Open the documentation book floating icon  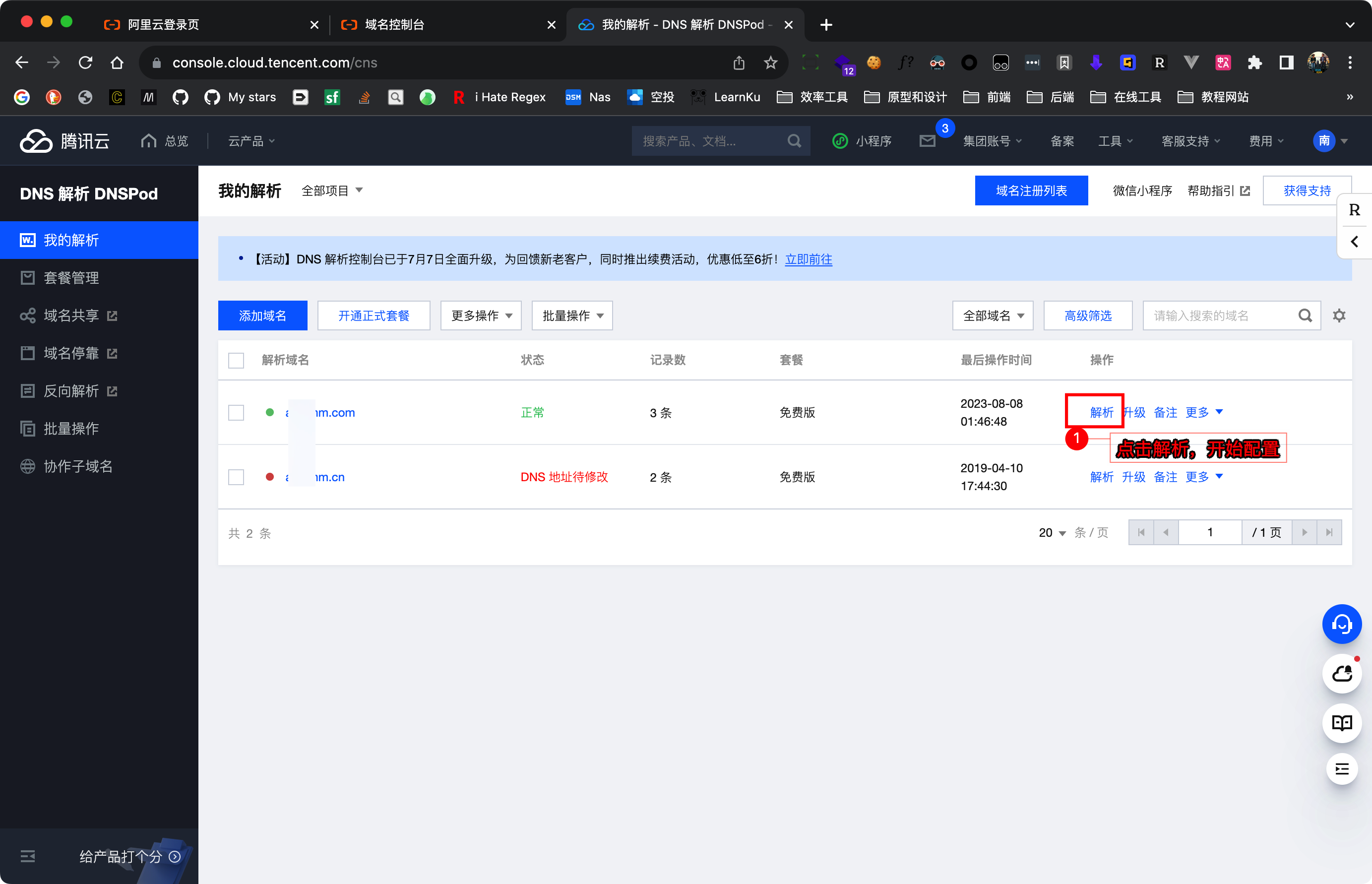click(x=1342, y=723)
